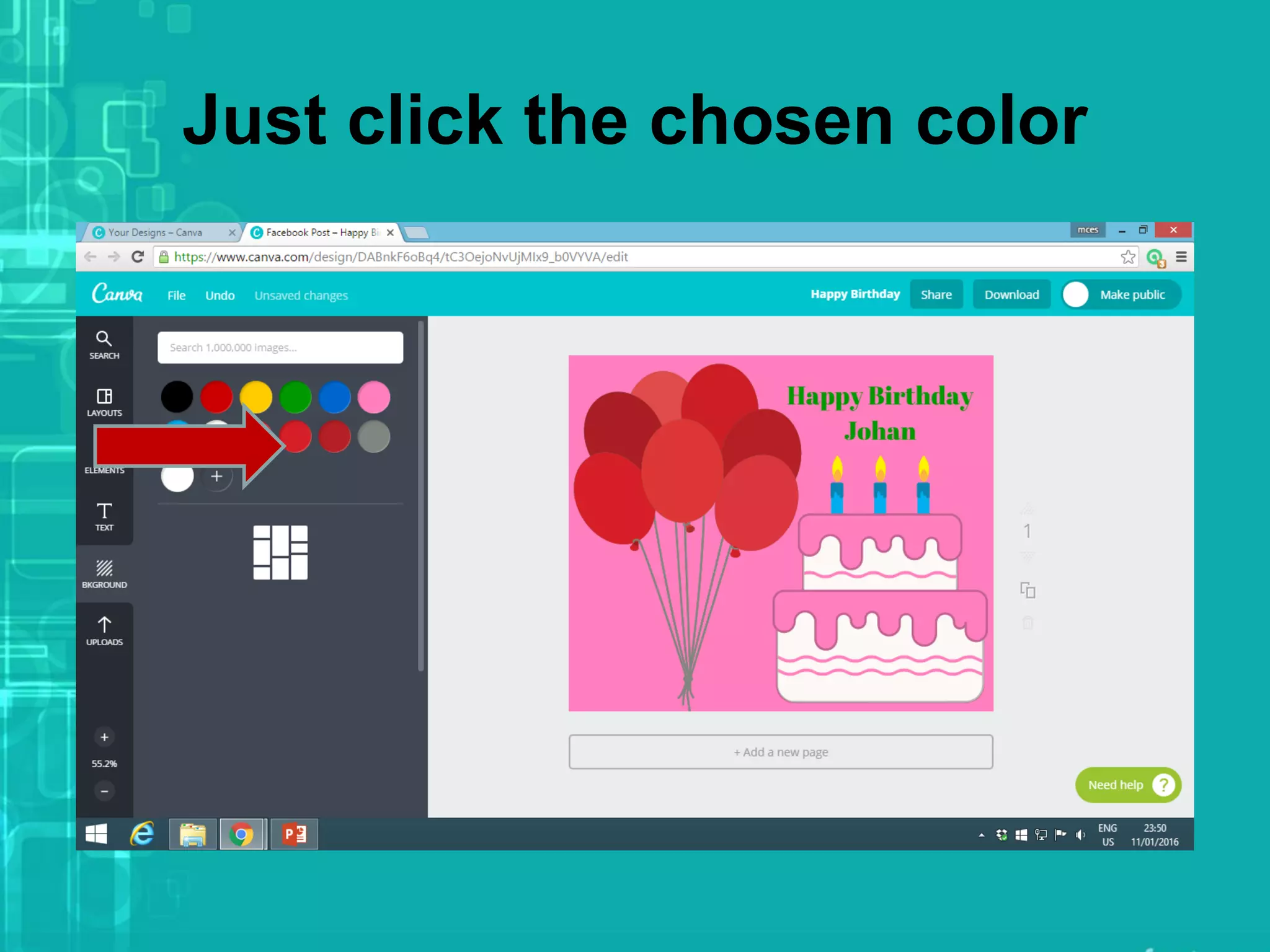Click the Share button
This screenshot has width=1270, height=952.
coord(936,294)
